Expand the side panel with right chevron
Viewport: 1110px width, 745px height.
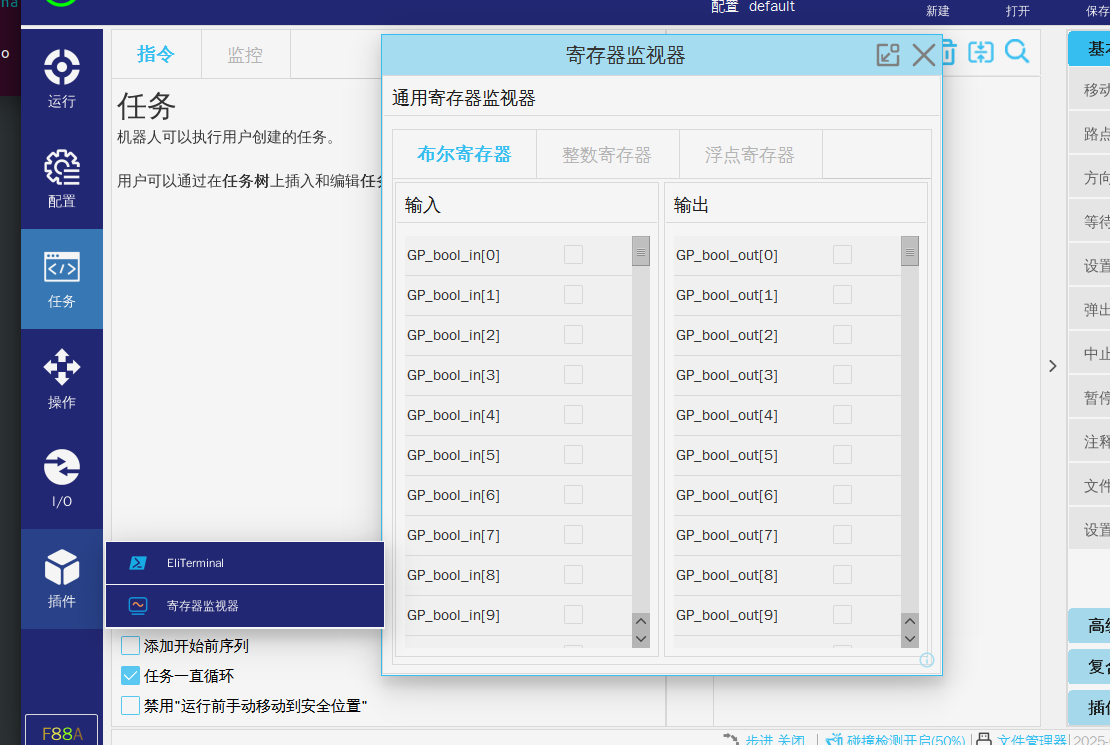pyautogui.click(x=1052, y=366)
